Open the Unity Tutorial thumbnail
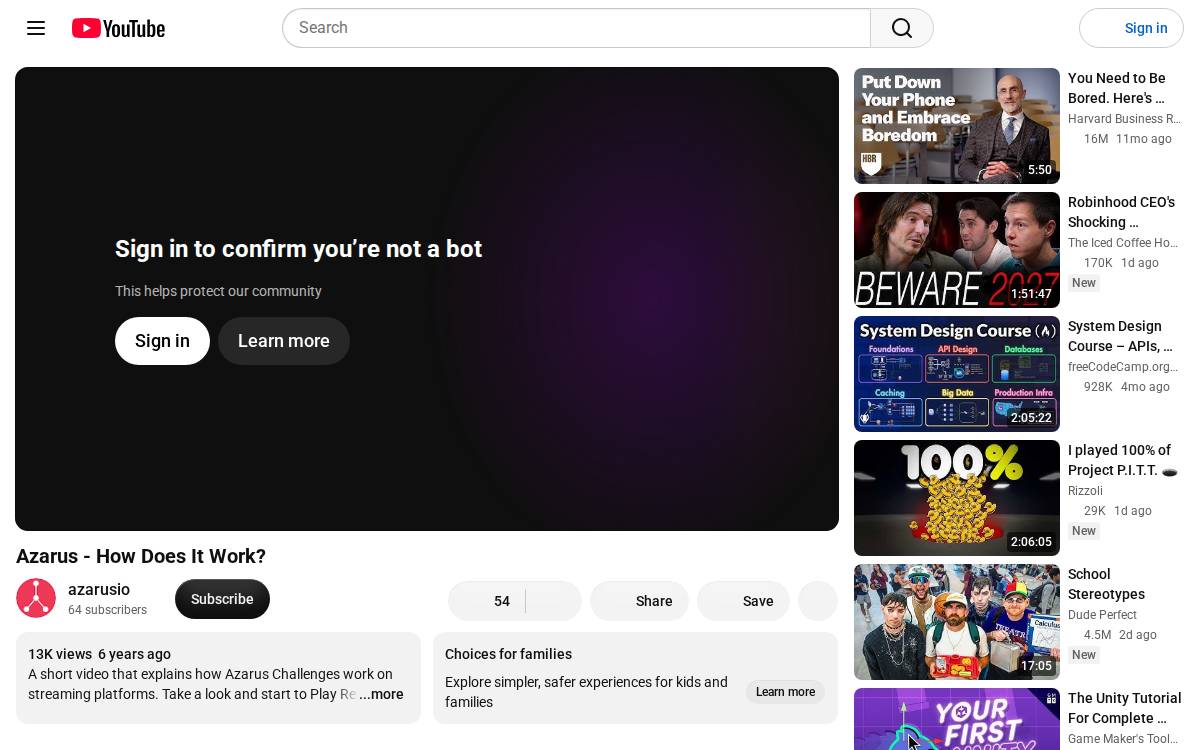The width and height of the screenshot is (1200, 750). 957,719
